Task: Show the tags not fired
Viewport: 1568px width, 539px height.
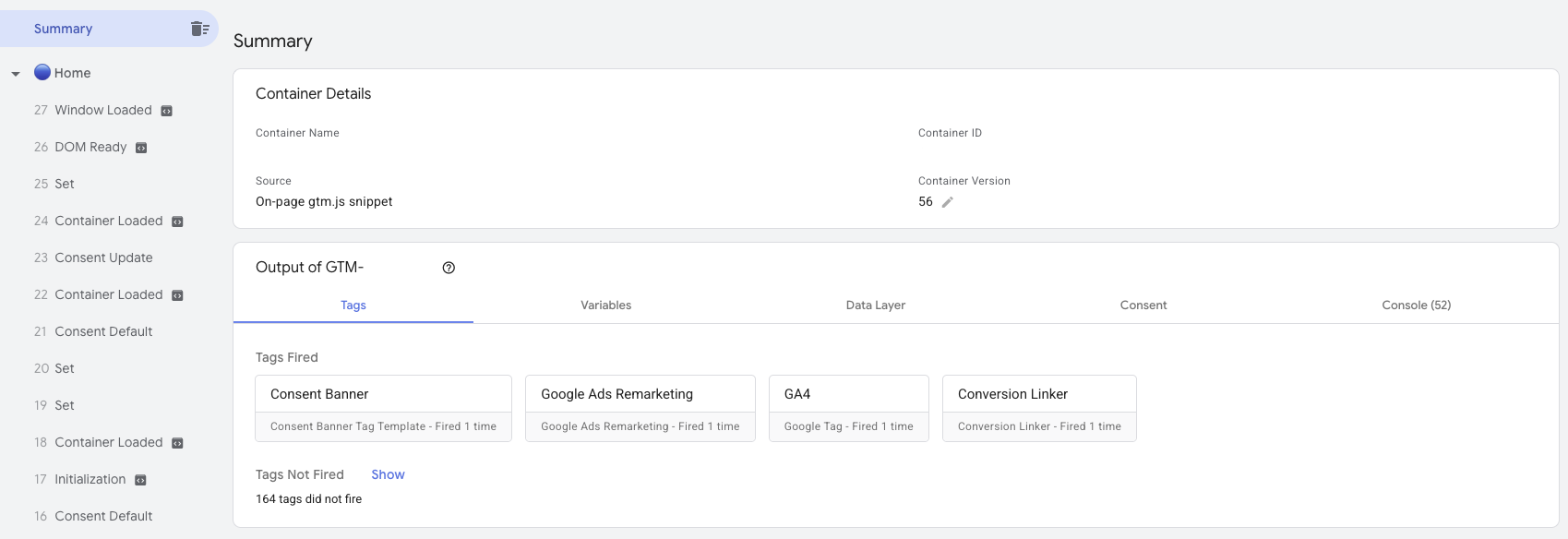Action: (x=388, y=474)
